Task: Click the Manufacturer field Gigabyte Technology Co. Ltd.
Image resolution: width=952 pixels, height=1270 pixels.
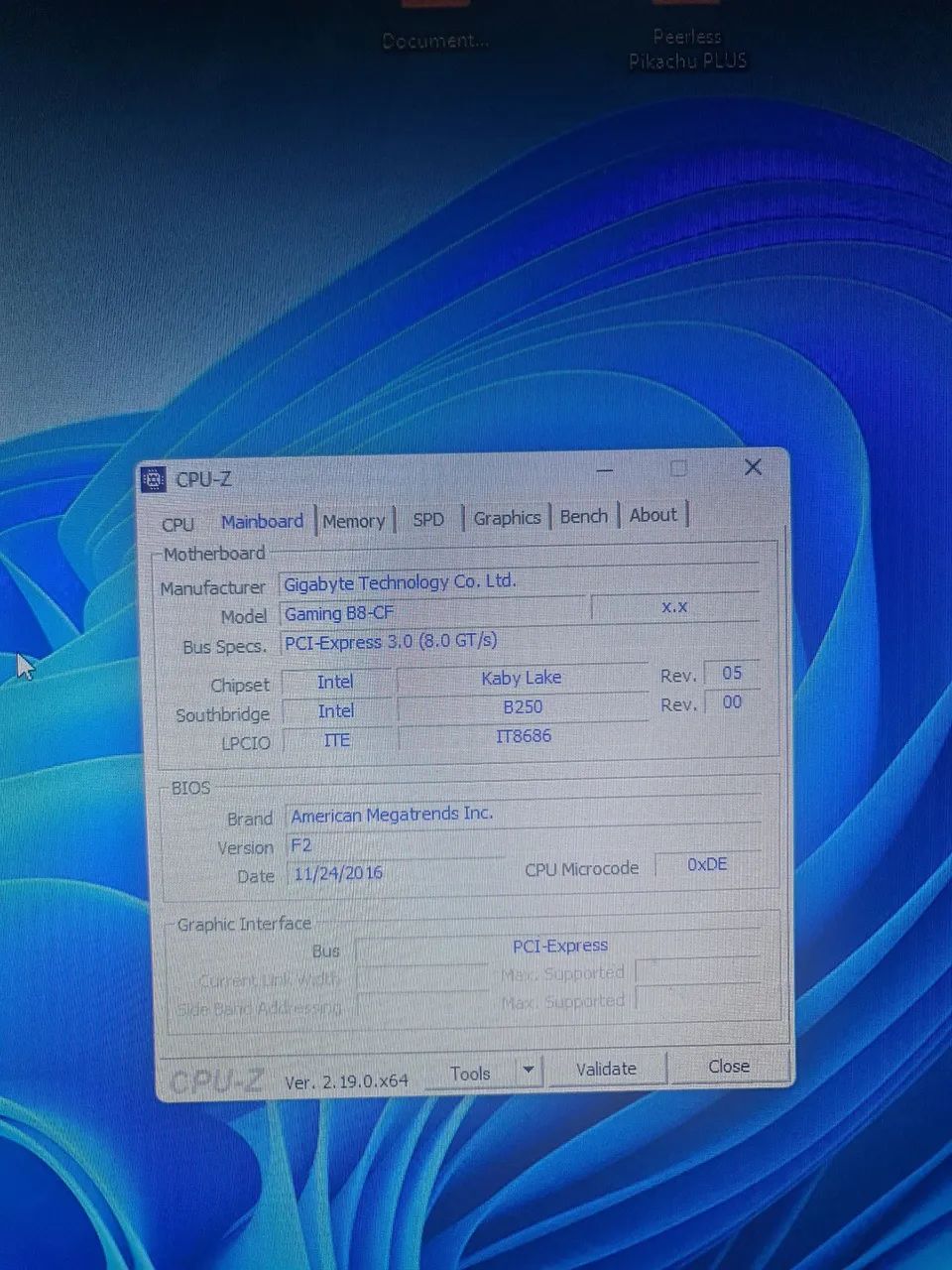Action: [519, 580]
